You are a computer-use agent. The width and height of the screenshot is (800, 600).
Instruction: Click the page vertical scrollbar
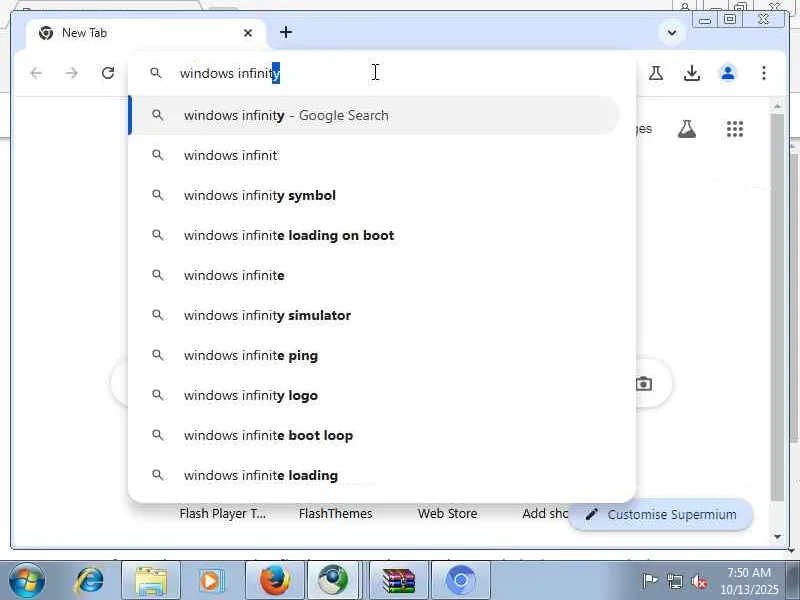777,306
